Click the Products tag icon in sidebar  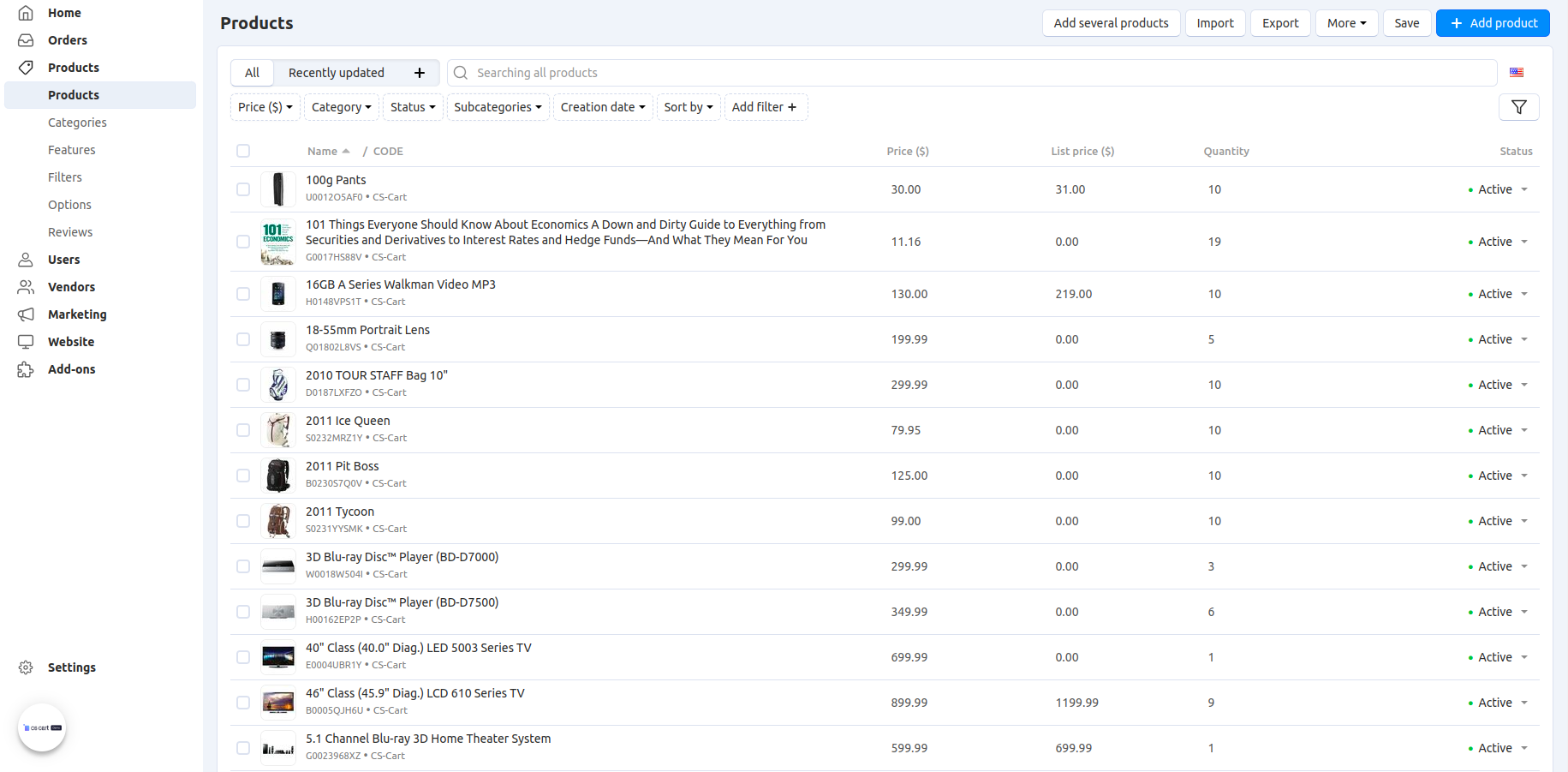(26, 68)
